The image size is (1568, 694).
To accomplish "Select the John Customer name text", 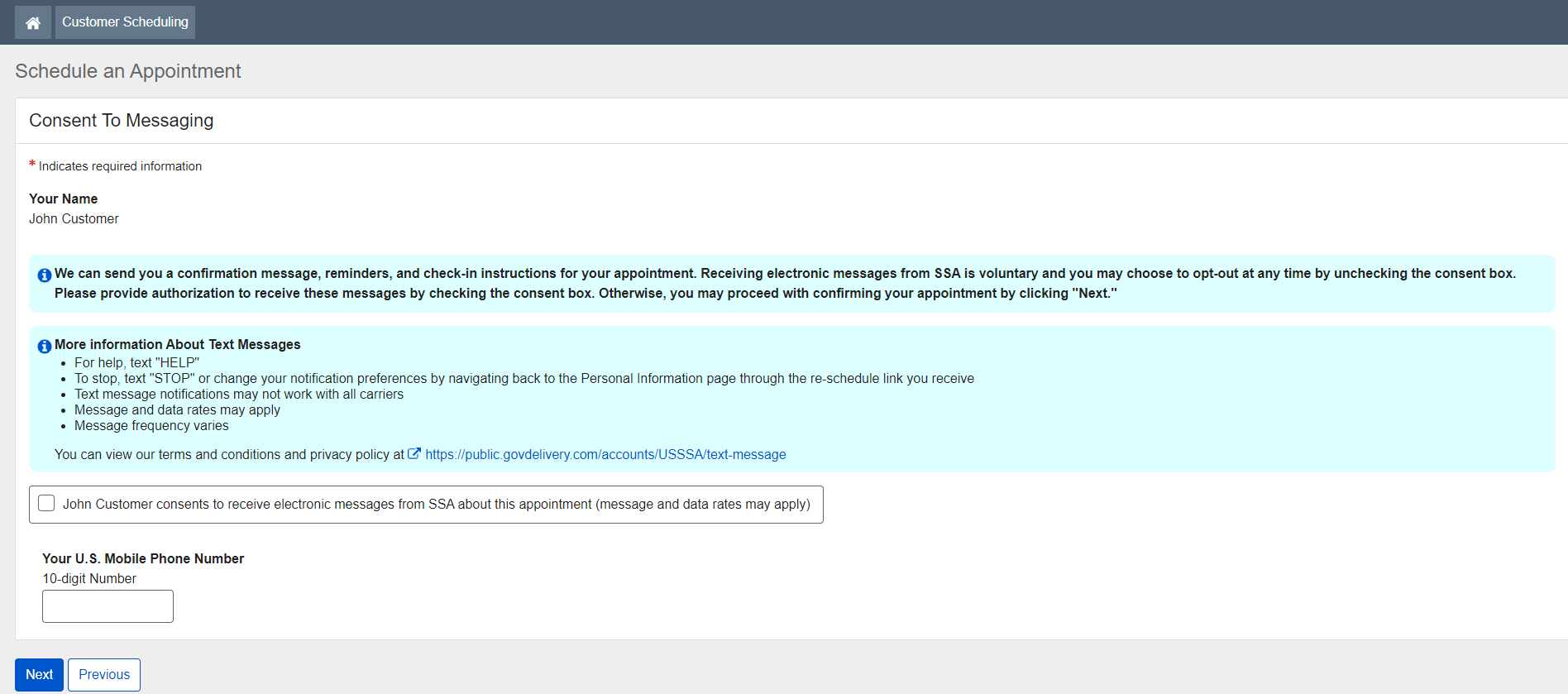I will point(74,219).
